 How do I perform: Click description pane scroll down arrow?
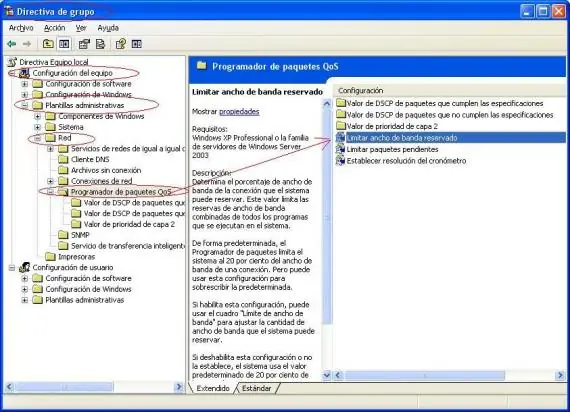click(327, 375)
